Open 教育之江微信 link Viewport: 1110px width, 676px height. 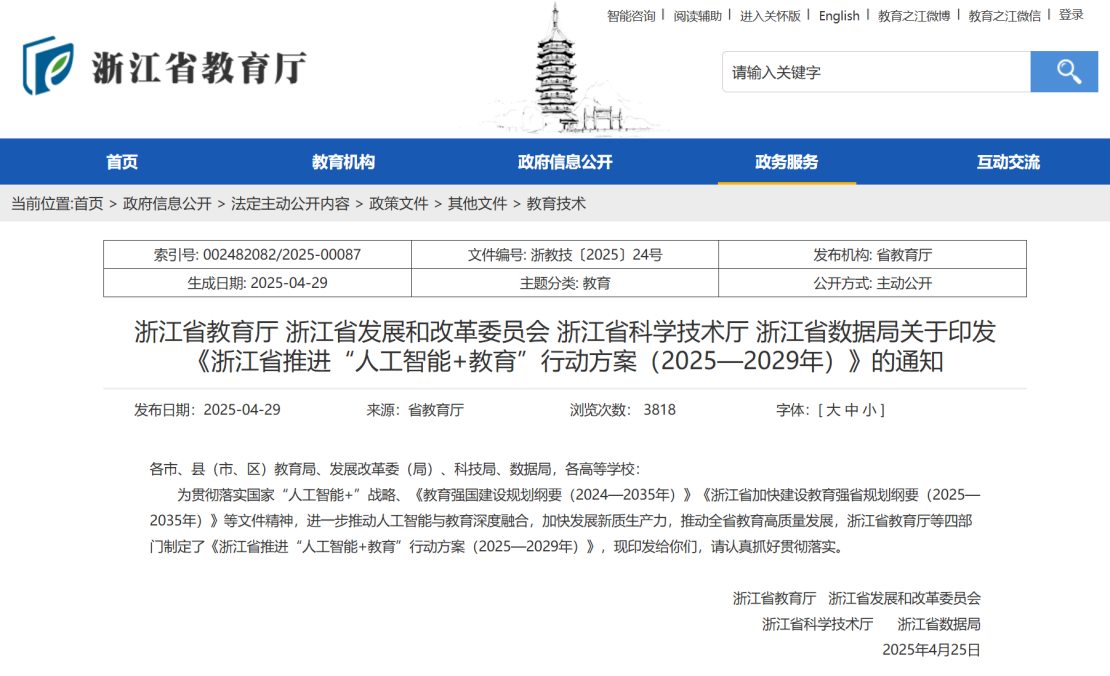coord(1004,16)
